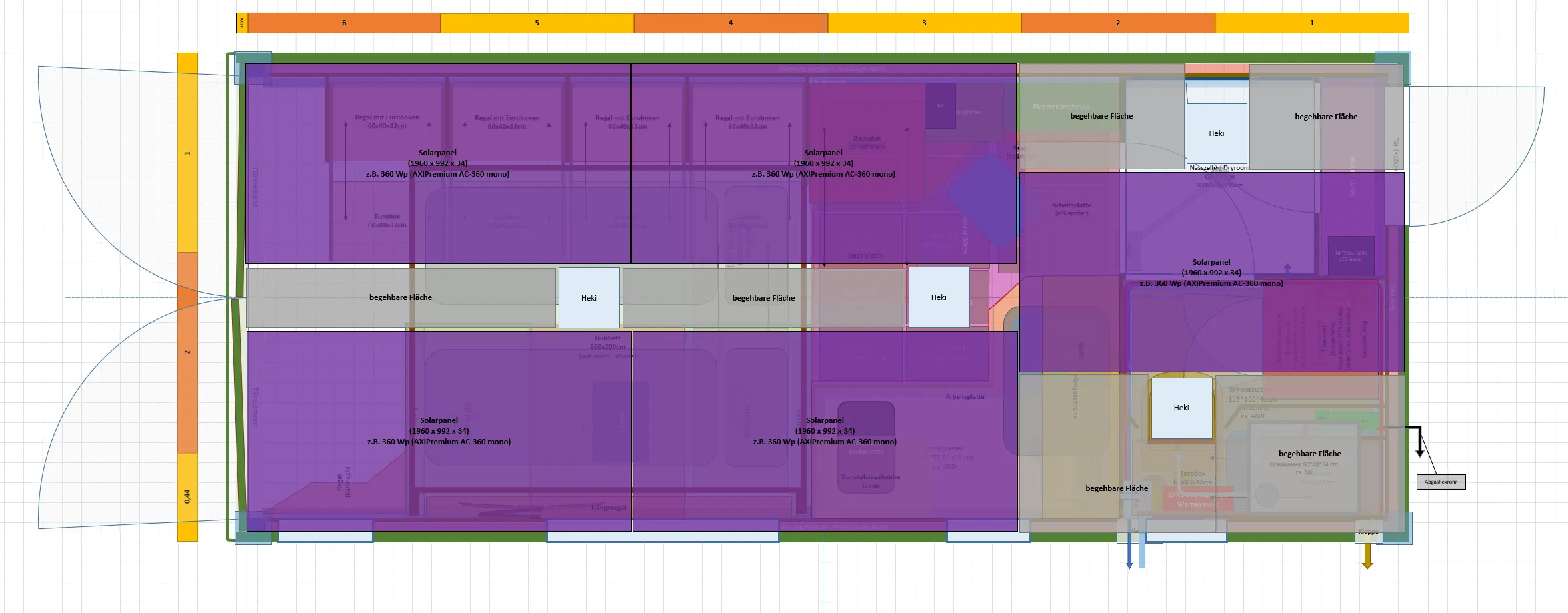Click orange ruler segment 2 at top
This screenshot has width=1568, height=613.
tap(1118, 23)
